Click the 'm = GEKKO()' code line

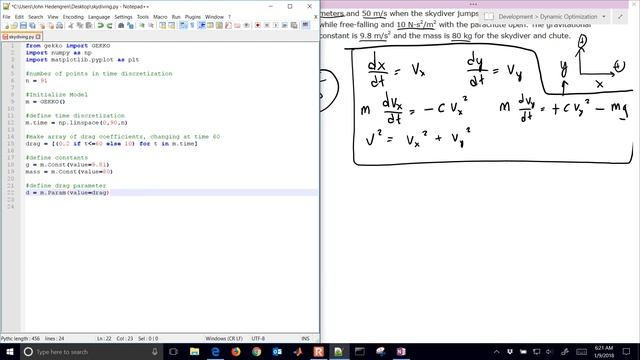45,102
